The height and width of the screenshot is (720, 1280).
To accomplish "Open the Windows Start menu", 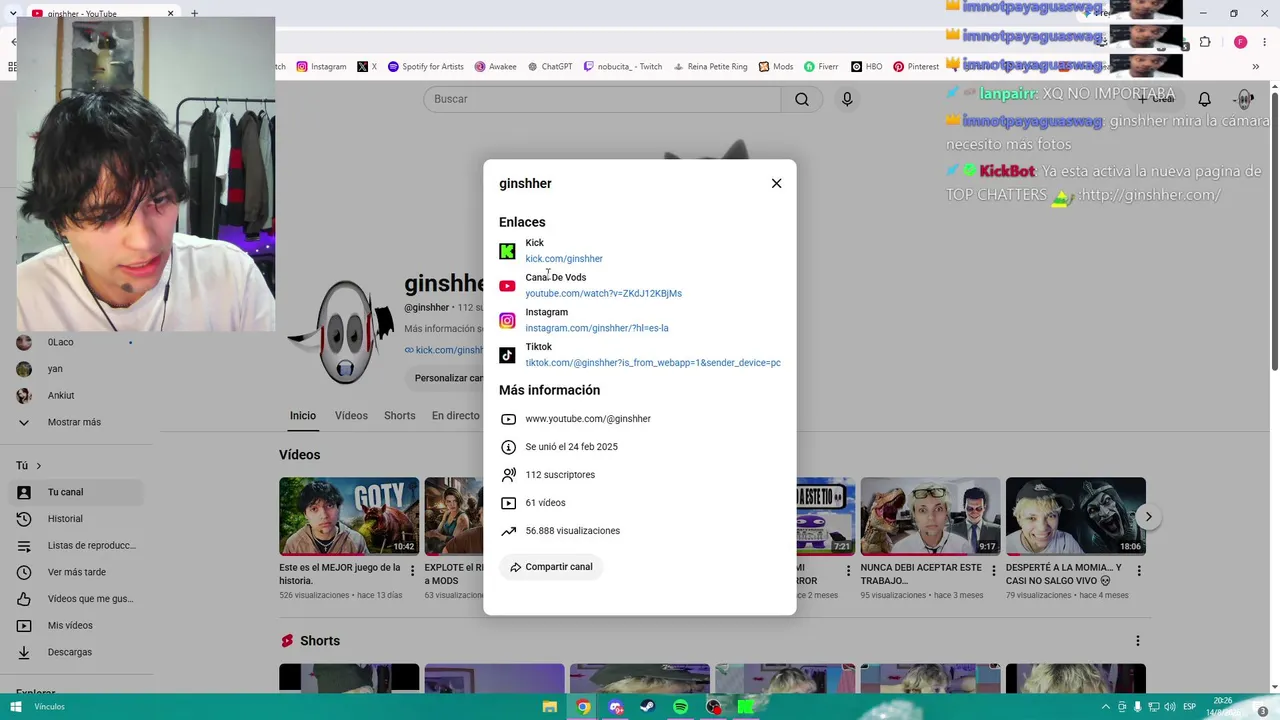I will [x=15, y=707].
